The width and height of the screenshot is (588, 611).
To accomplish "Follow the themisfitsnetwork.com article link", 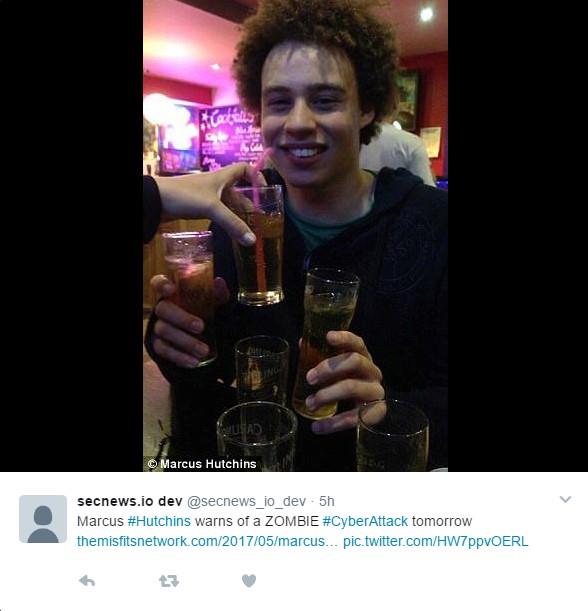I will coord(208,541).
